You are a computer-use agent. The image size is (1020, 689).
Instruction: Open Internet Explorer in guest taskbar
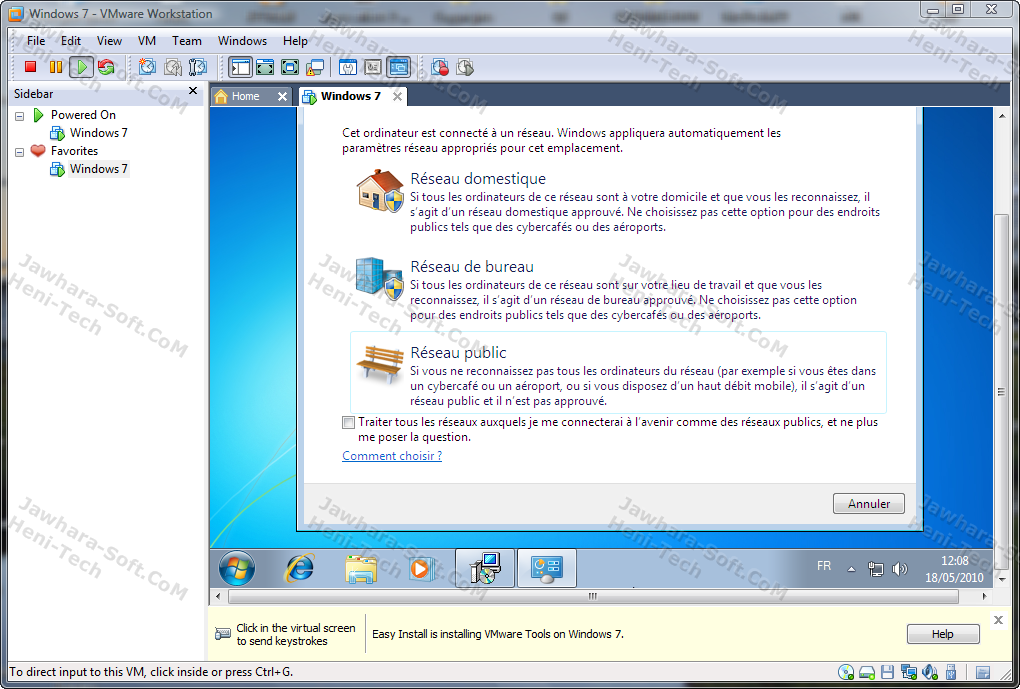[299, 568]
